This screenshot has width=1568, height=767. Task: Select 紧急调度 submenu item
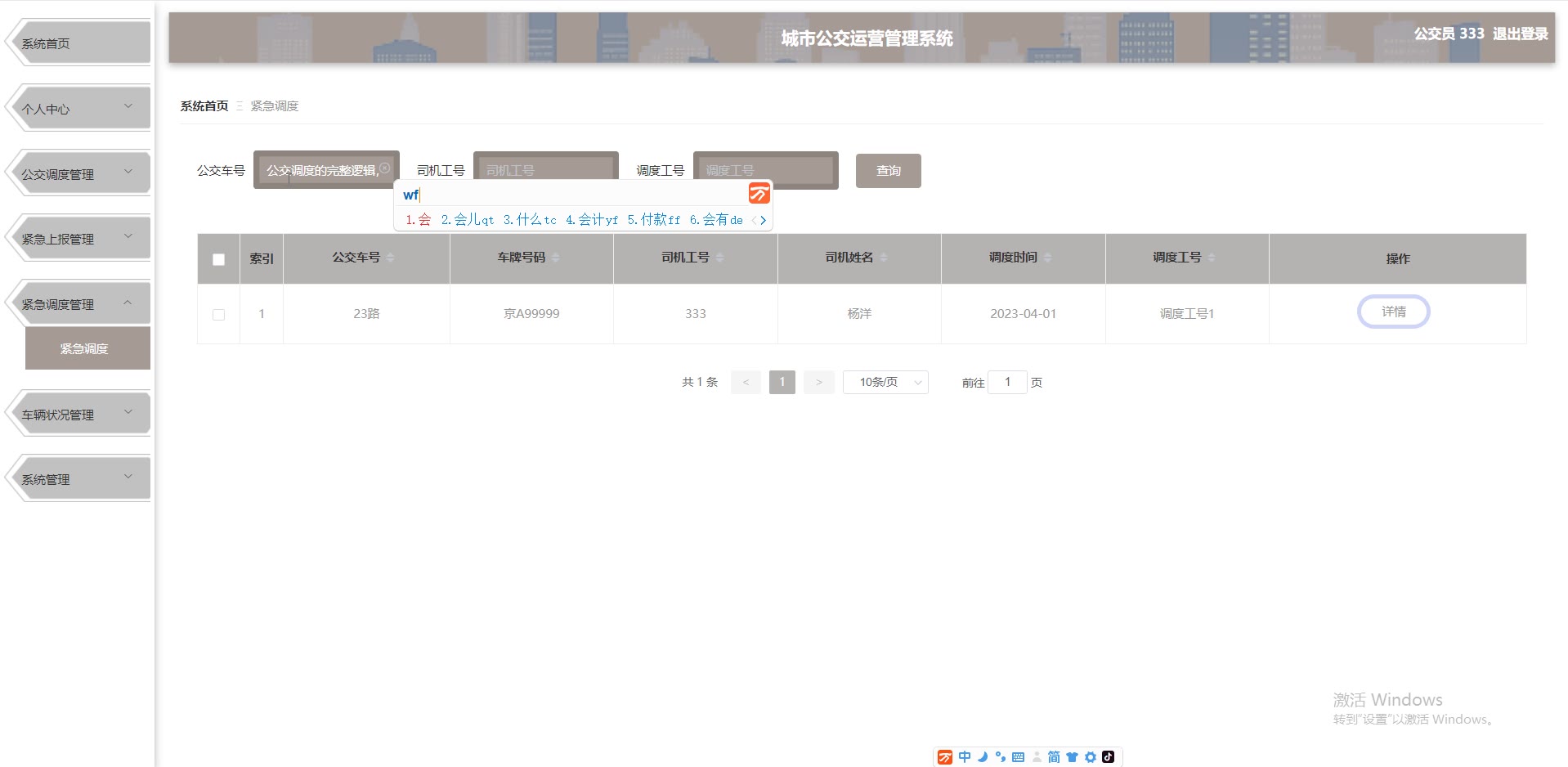[x=87, y=348]
